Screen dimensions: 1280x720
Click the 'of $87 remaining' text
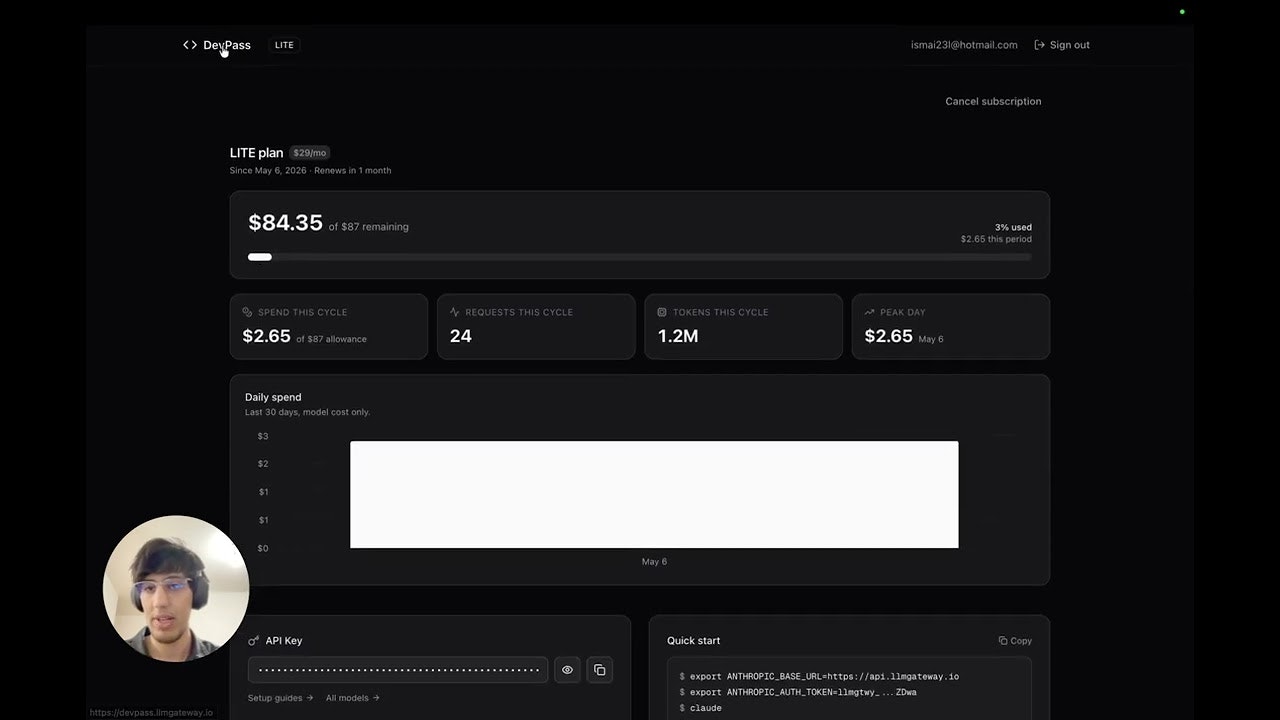point(369,227)
